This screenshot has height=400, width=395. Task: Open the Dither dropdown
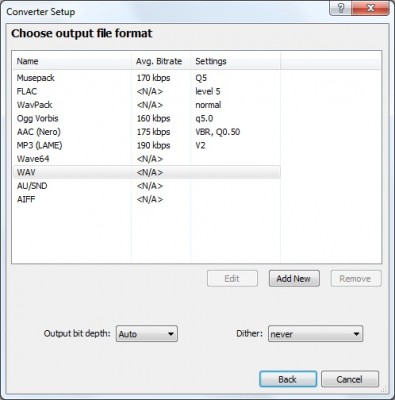pyautogui.click(x=315, y=334)
